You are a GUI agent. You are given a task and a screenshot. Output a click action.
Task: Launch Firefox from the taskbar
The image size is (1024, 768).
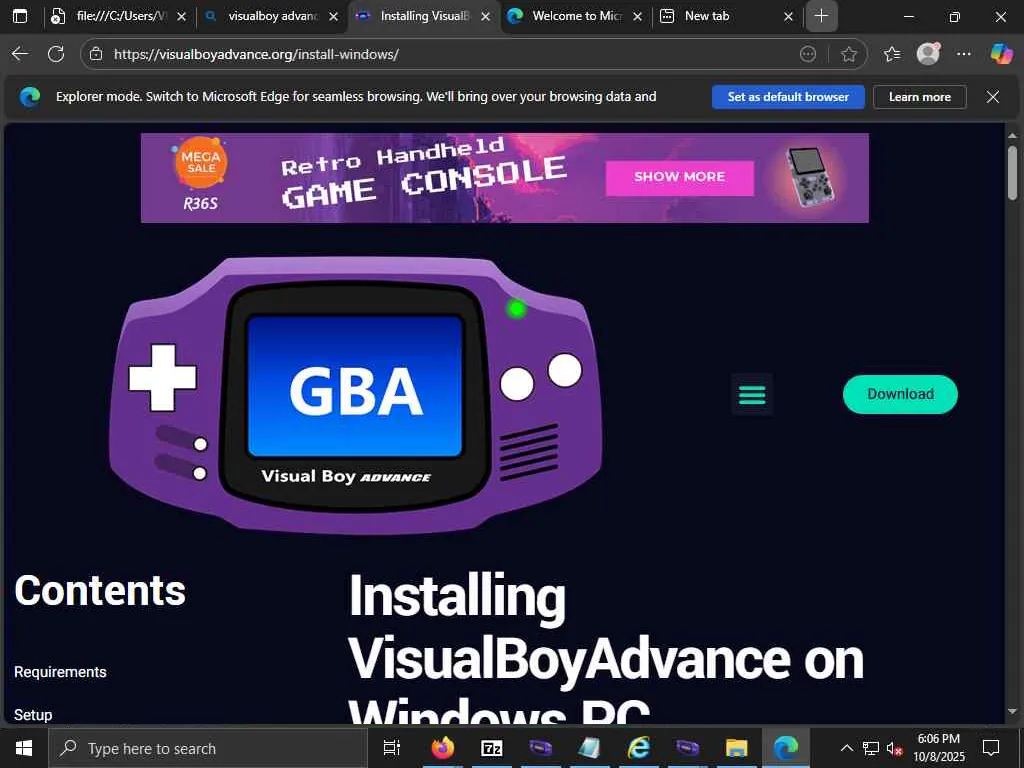click(x=442, y=748)
